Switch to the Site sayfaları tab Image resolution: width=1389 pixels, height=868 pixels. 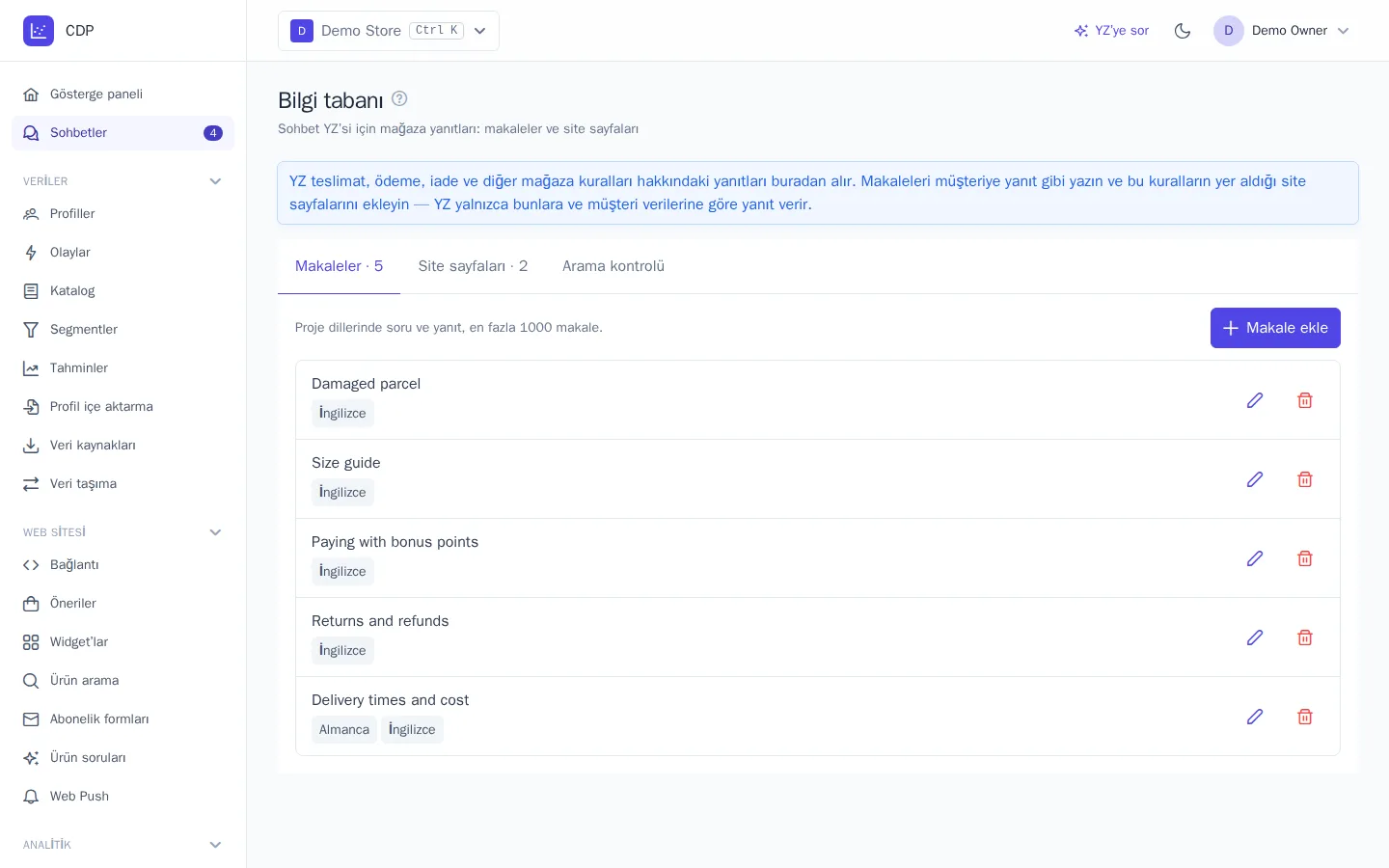pos(473,266)
